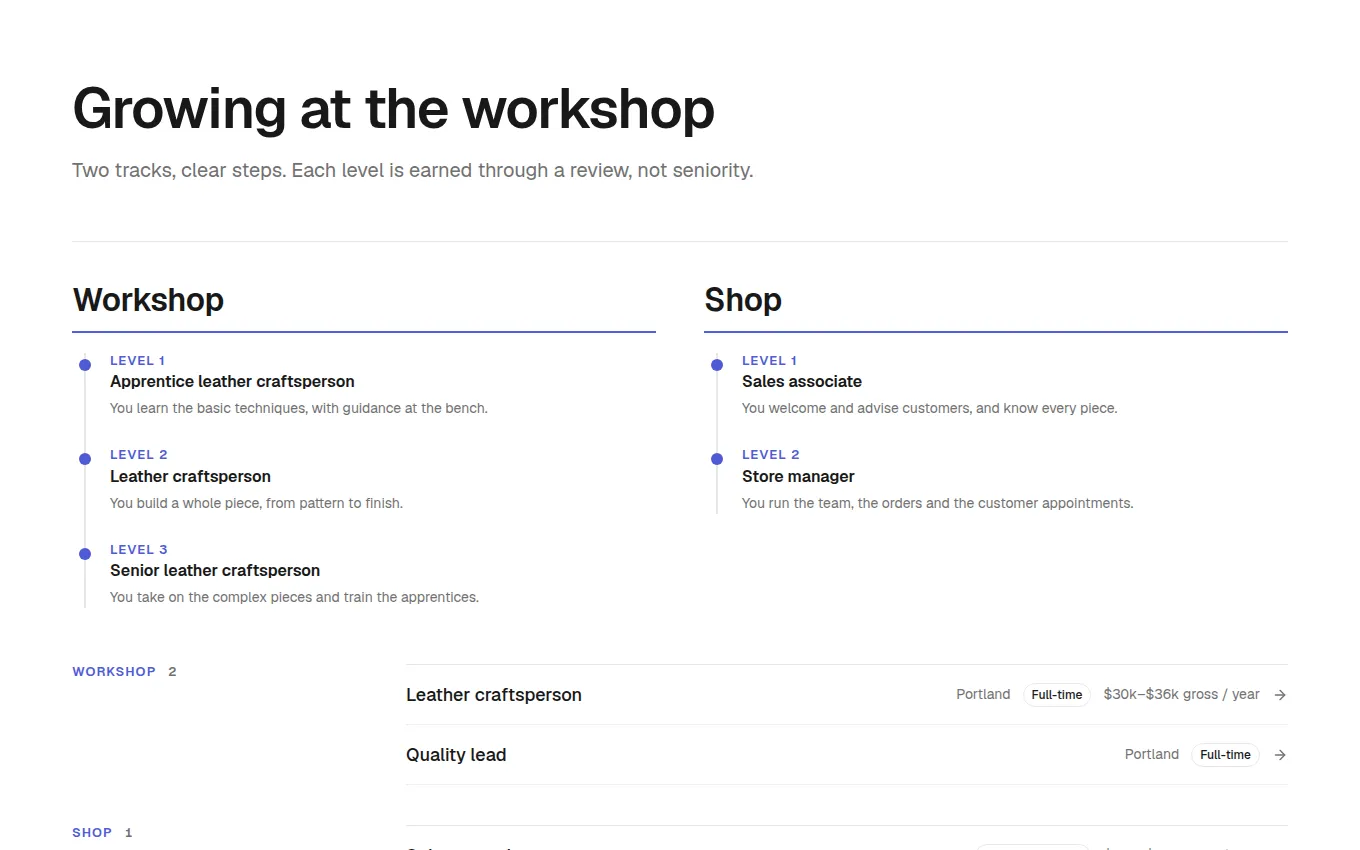Click the Shop track heading

click(743, 300)
